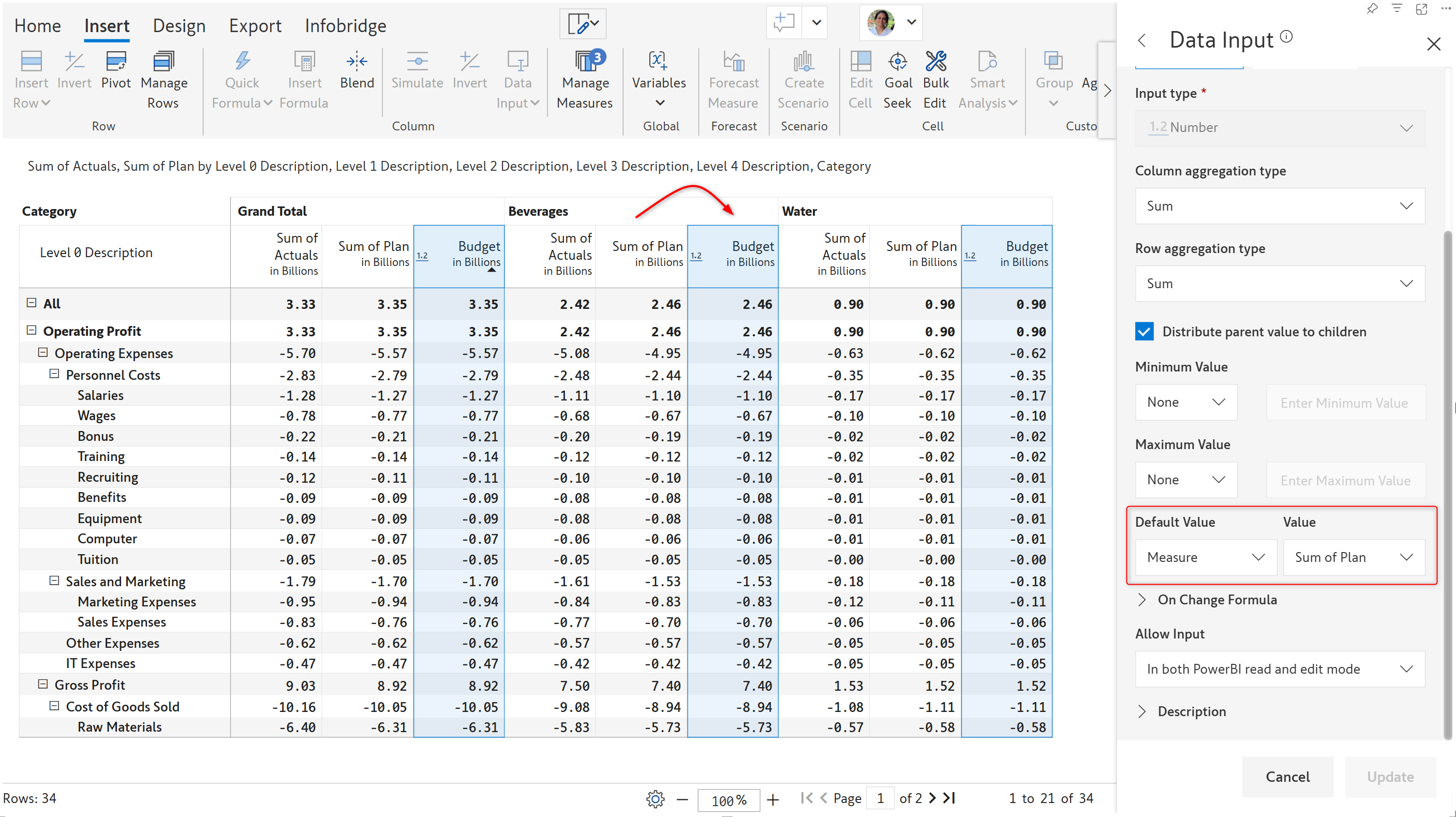Image resolution: width=1456 pixels, height=817 pixels.
Task: Uncheck Distribute parent value to children
Action: [x=1144, y=332]
